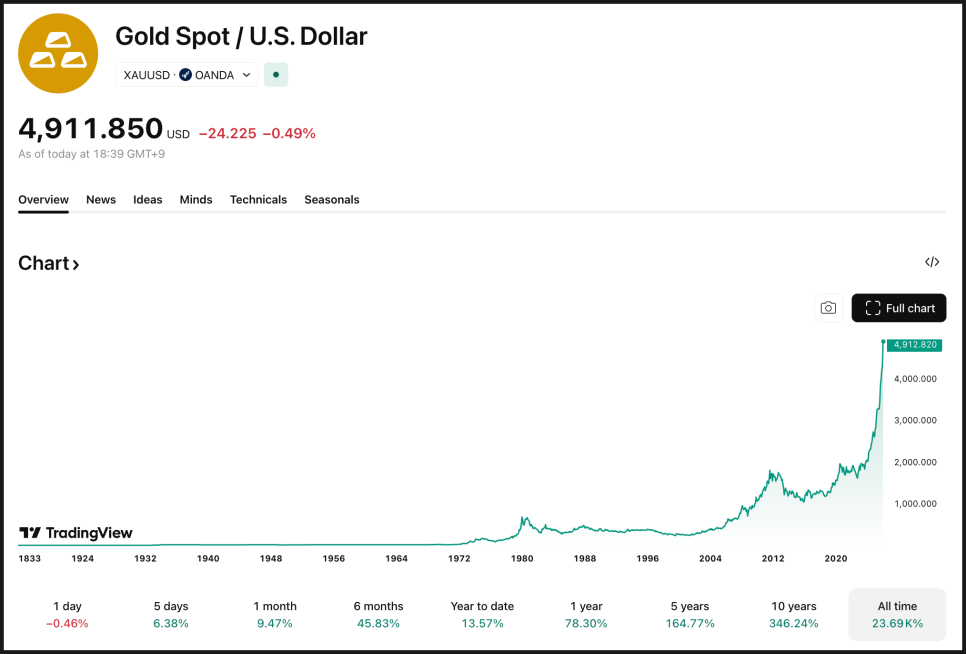The image size is (966, 654).
Task: Select the Year to date range
Action: point(482,614)
